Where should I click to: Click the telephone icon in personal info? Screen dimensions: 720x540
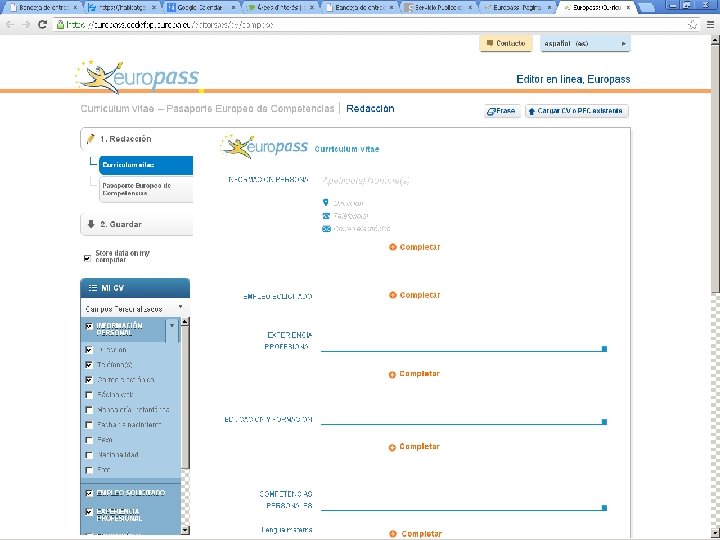(326, 215)
